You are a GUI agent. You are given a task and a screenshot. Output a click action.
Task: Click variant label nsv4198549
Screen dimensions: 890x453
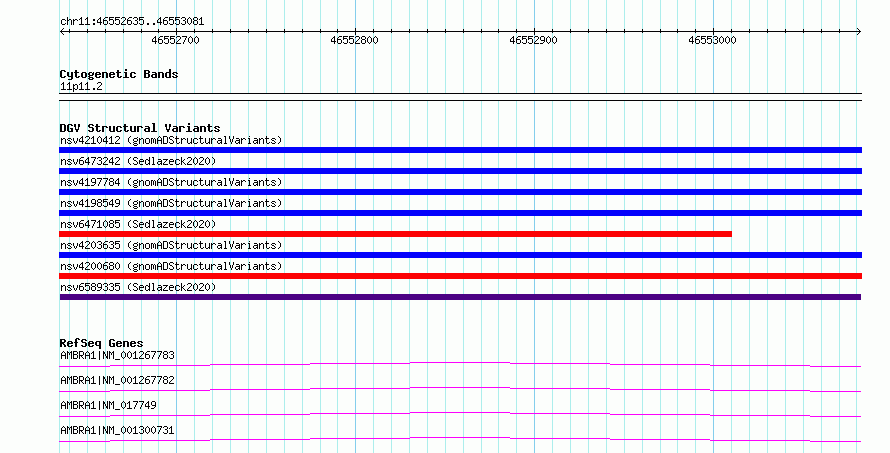click(x=90, y=203)
